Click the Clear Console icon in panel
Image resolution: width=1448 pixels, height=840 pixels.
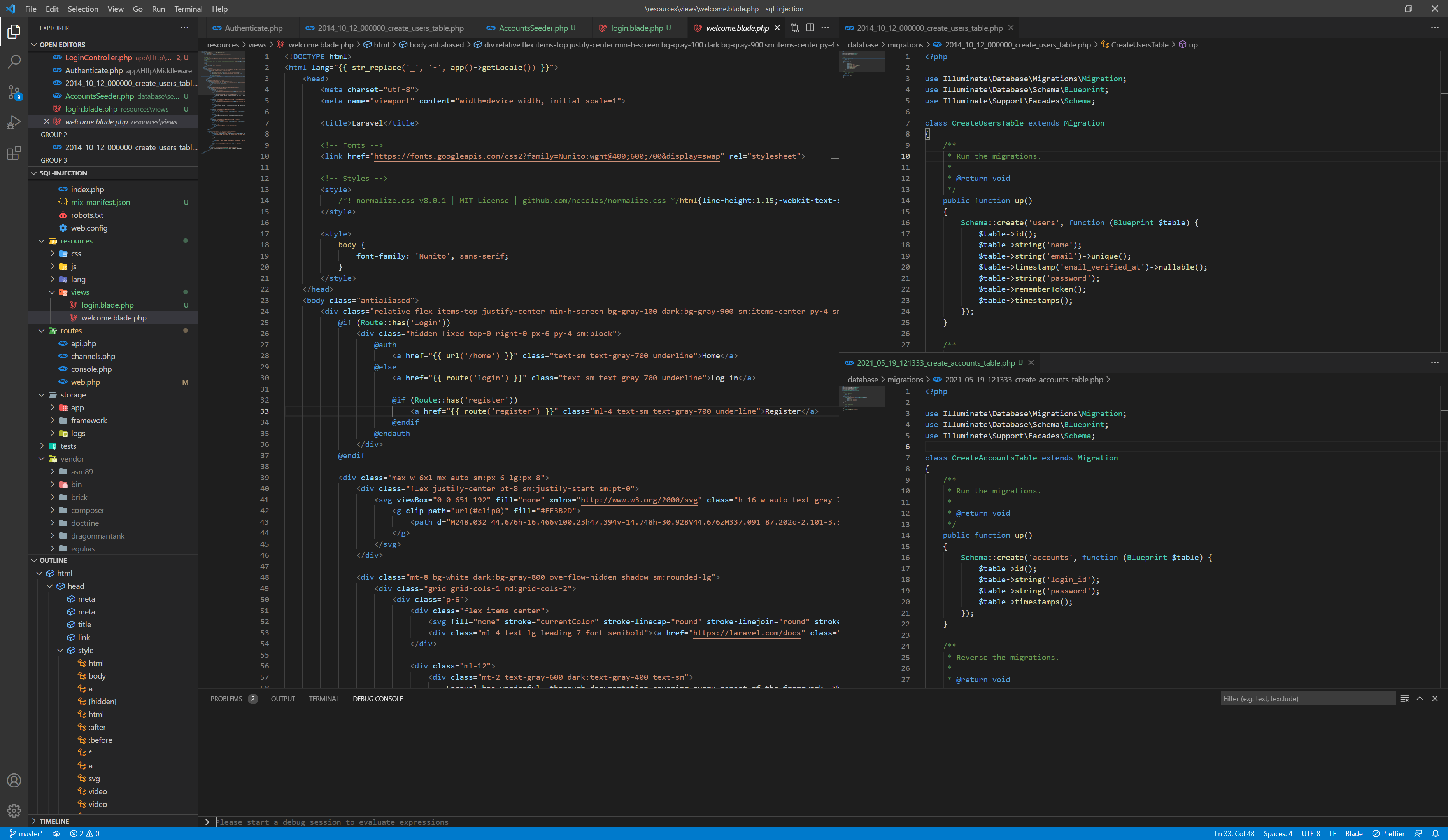point(1404,699)
